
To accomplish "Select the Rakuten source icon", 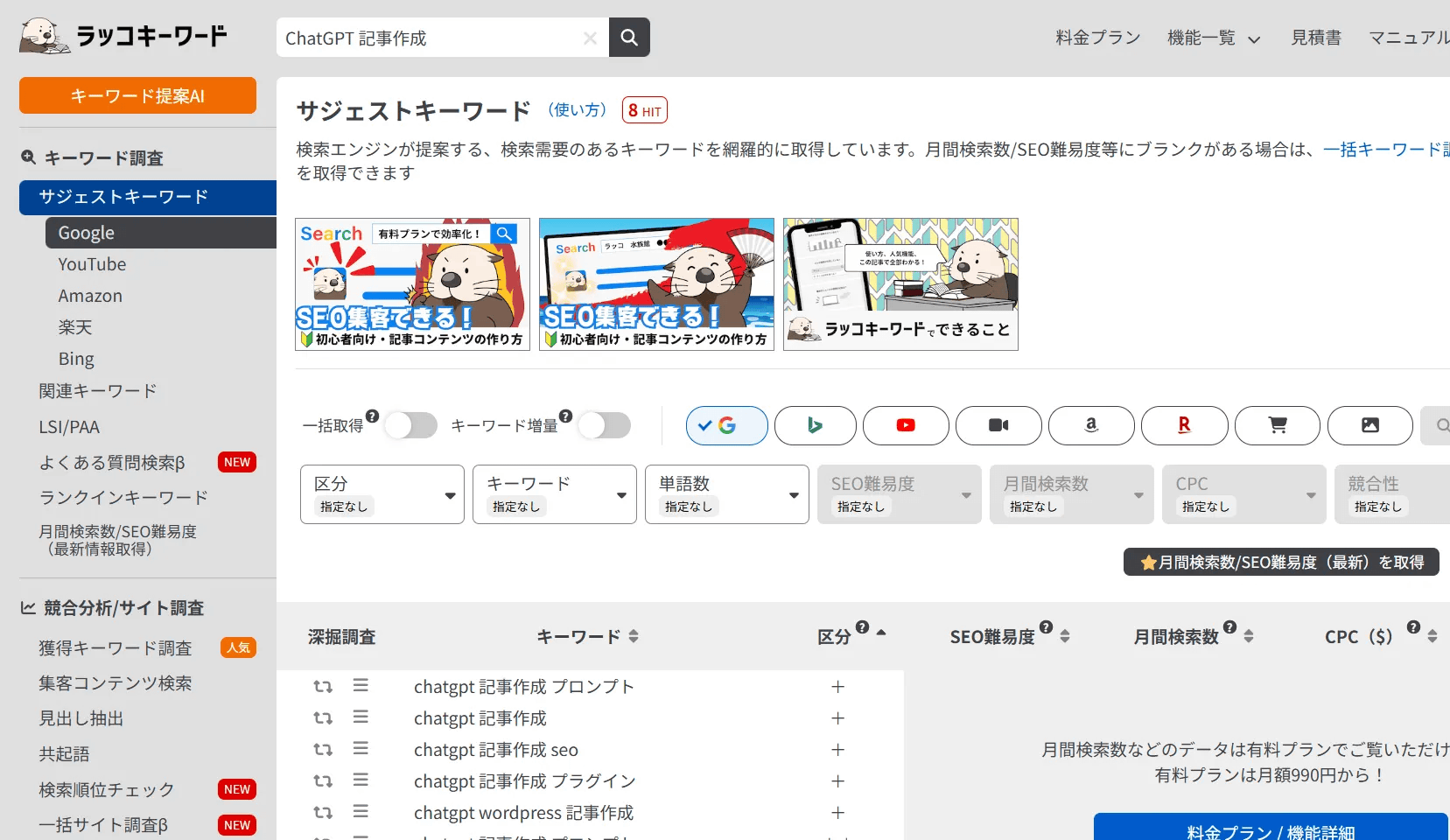I will click(x=1184, y=425).
